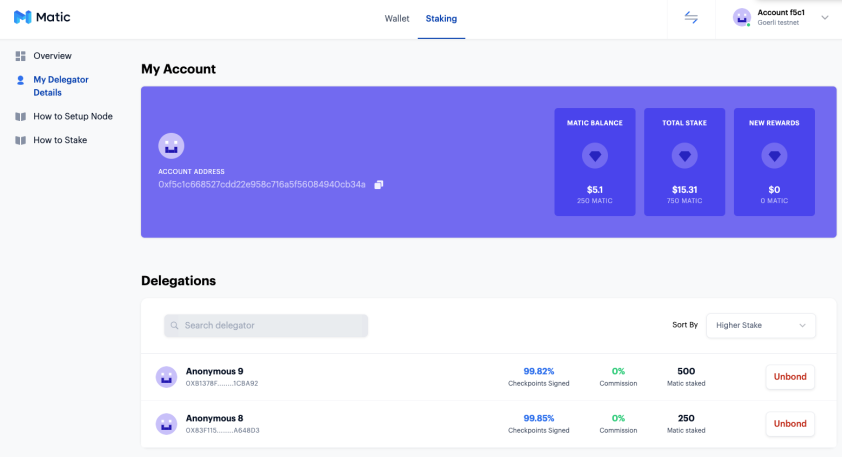Click the transfer arrows icon in header

click(691, 18)
